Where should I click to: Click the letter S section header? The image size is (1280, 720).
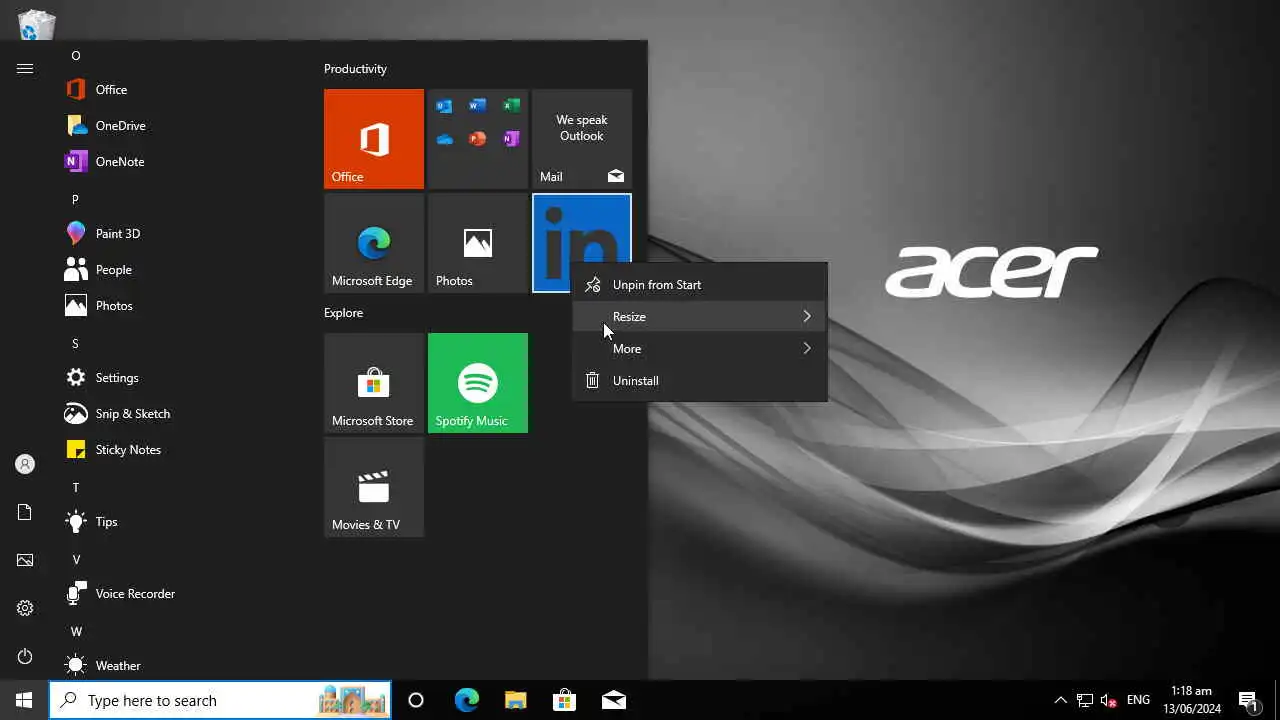pyautogui.click(x=75, y=344)
